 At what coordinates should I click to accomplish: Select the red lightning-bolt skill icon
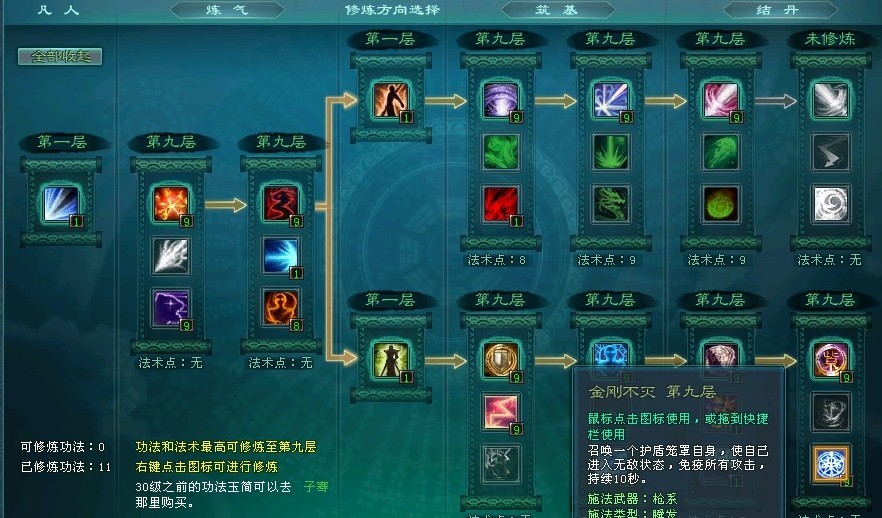pyautogui.click(x=501, y=412)
